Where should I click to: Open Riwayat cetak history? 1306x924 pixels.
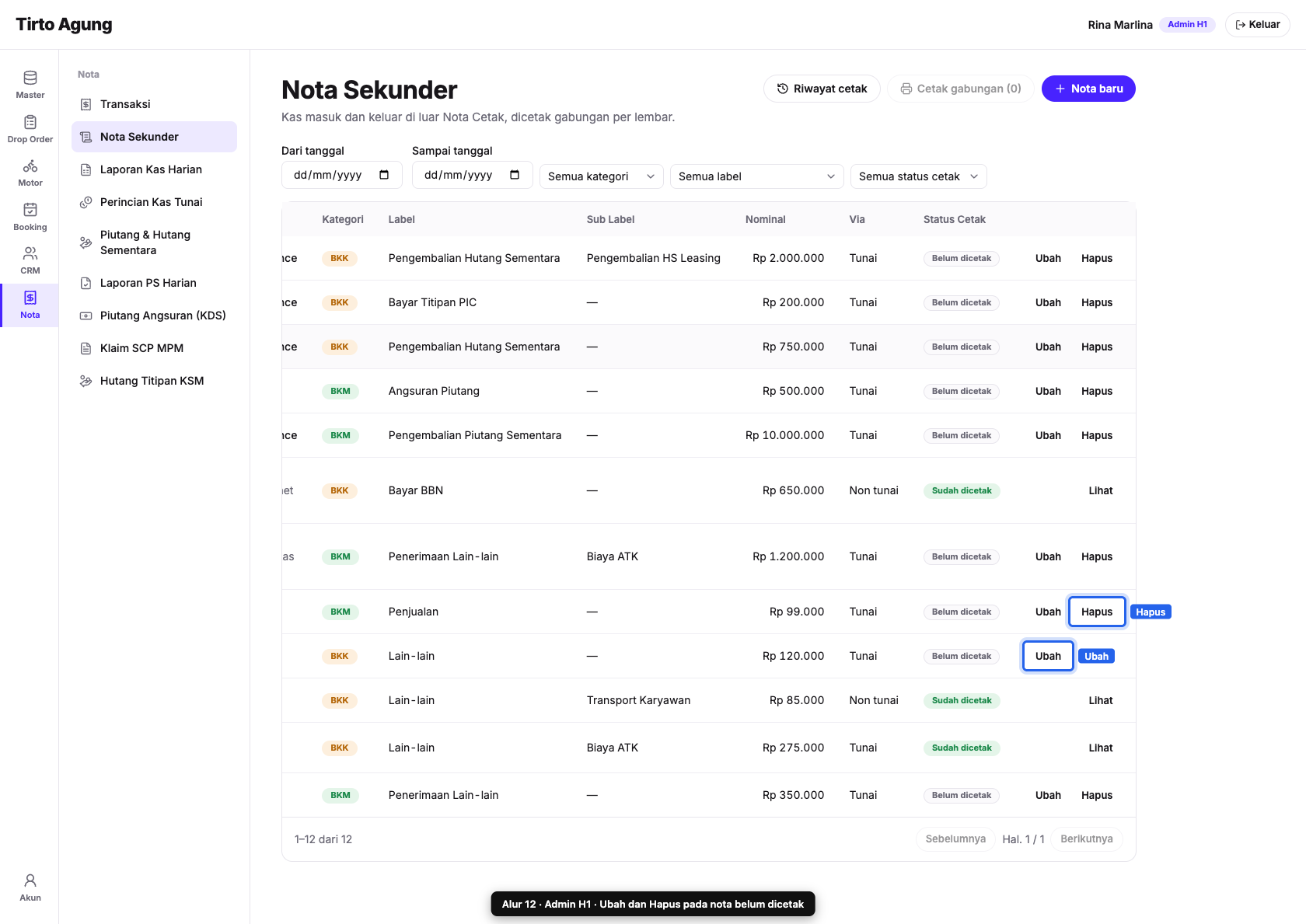(x=822, y=89)
